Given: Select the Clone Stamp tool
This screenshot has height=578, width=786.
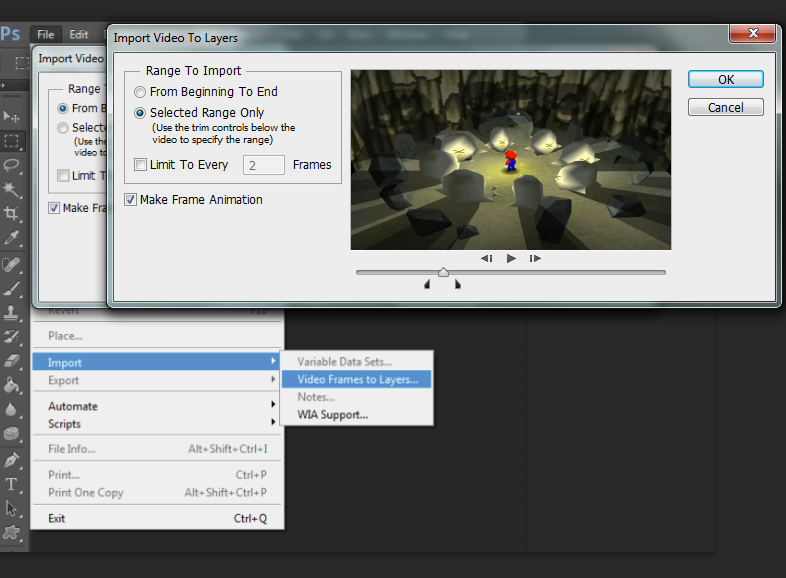Looking at the screenshot, I should [11, 312].
